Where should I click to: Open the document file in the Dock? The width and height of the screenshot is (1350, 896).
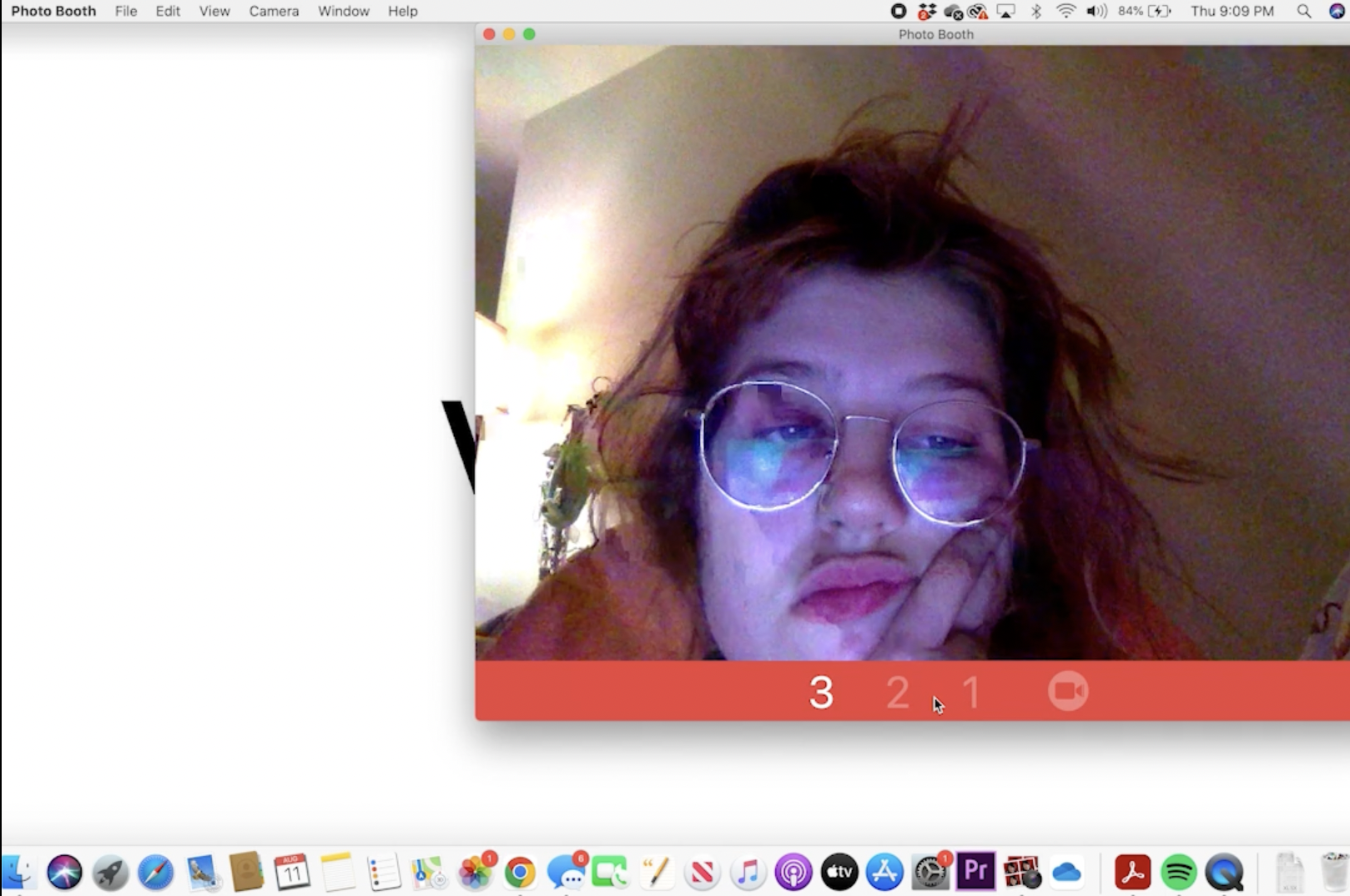pyautogui.click(x=1289, y=873)
